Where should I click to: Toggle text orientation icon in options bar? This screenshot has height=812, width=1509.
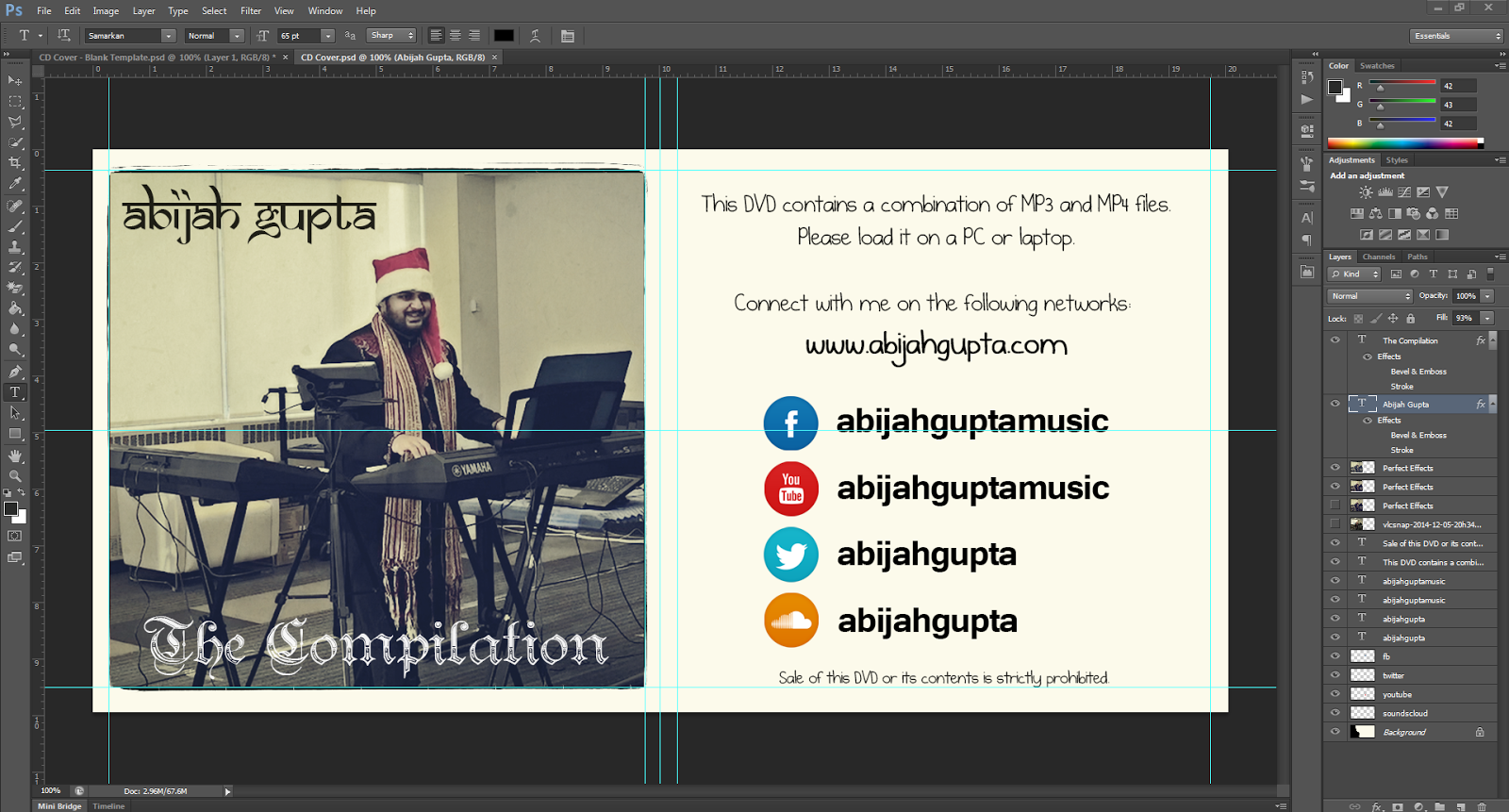click(x=64, y=36)
